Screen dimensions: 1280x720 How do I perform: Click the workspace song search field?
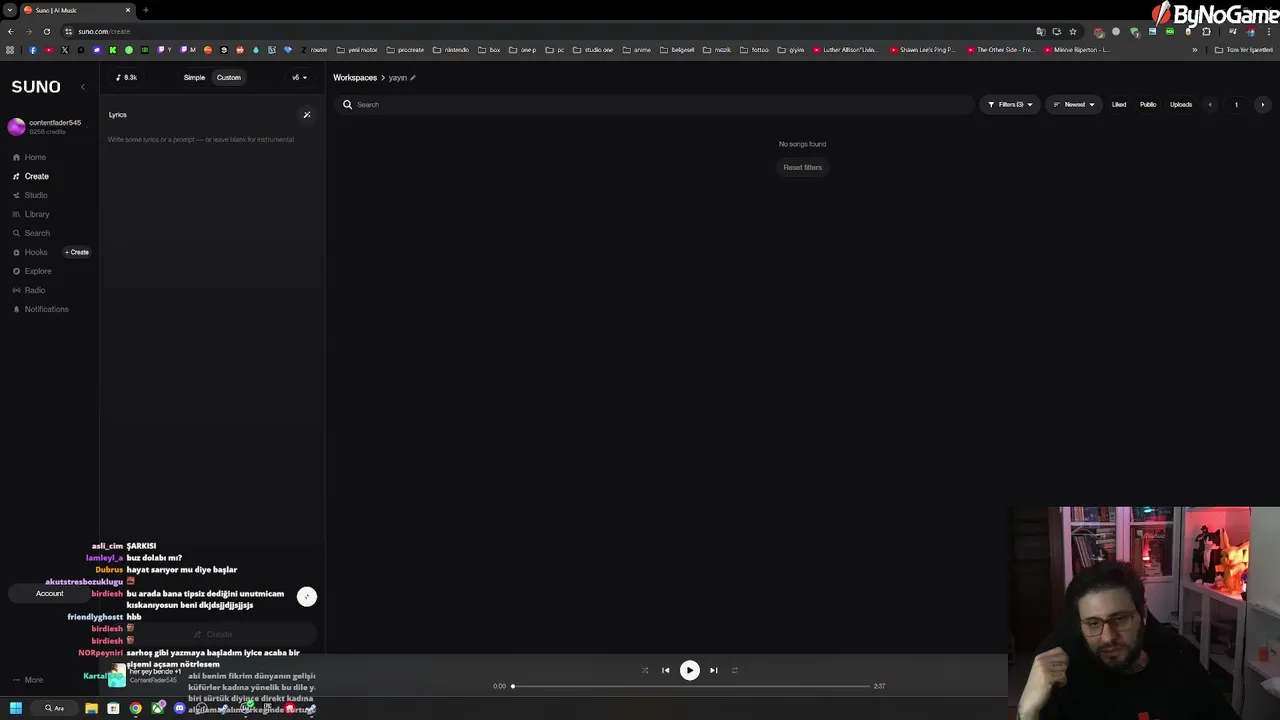tap(655, 104)
